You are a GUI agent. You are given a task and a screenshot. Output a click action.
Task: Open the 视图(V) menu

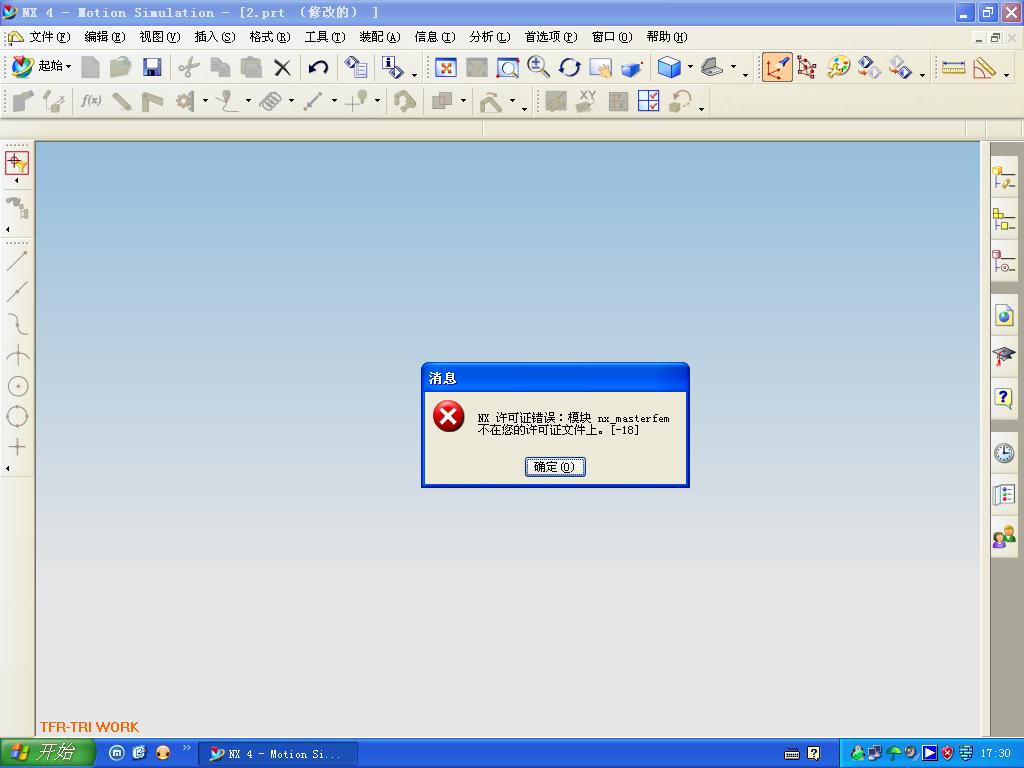tap(159, 37)
